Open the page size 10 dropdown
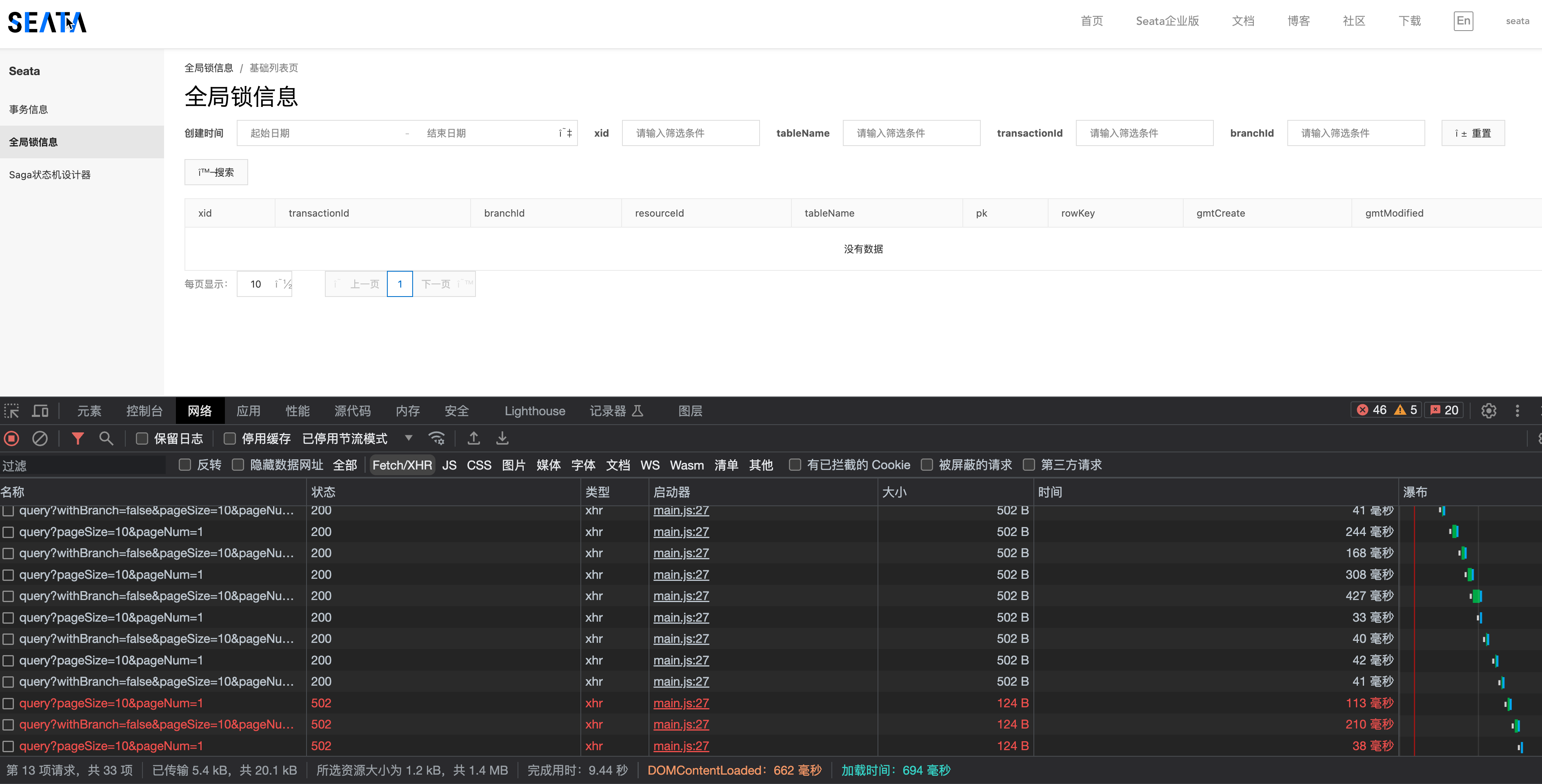This screenshot has height=784, width=1542. 264,284
